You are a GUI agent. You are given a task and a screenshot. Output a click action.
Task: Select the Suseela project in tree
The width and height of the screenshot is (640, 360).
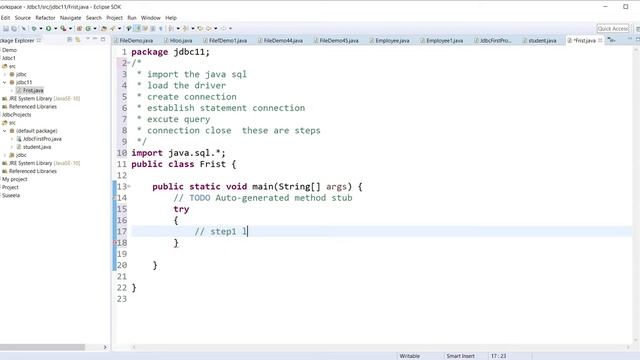pos(11,196)
